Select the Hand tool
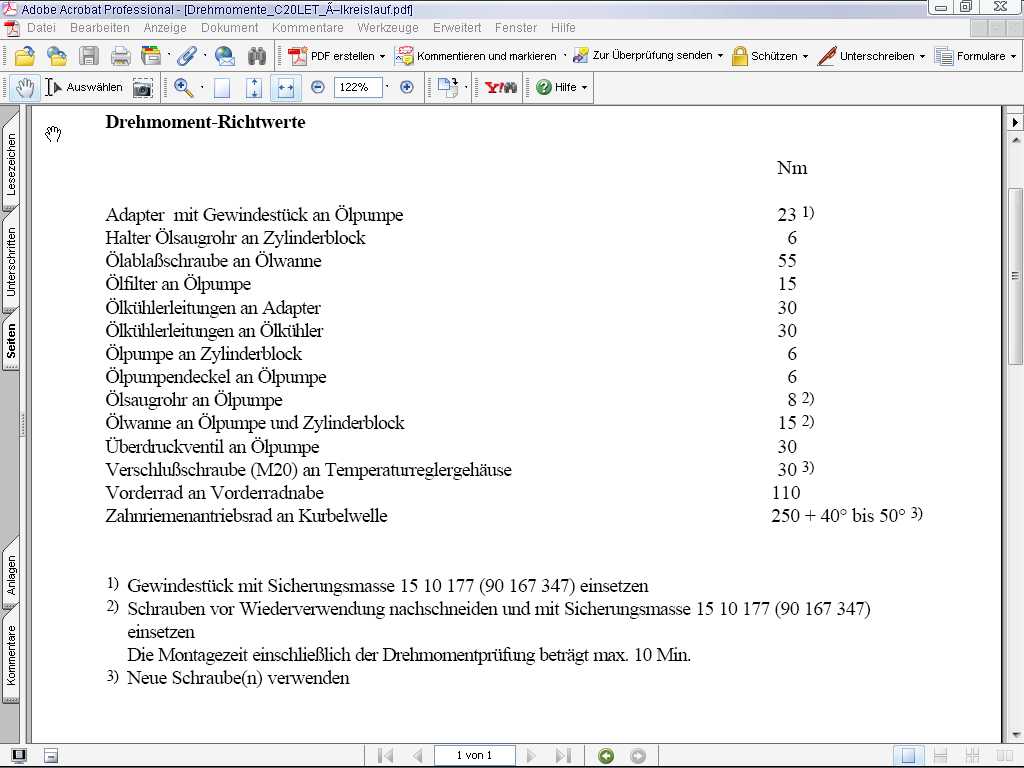Screen dimensions: 1024x768 pos(24,88)
